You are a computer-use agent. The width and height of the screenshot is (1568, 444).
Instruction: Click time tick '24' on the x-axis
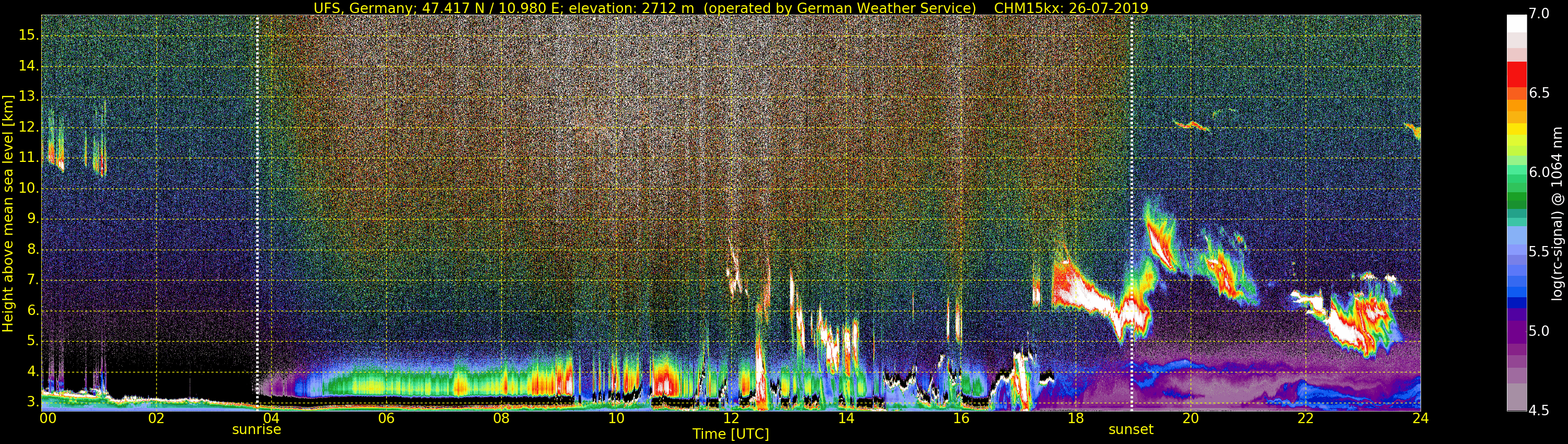tap(1421, 418)
